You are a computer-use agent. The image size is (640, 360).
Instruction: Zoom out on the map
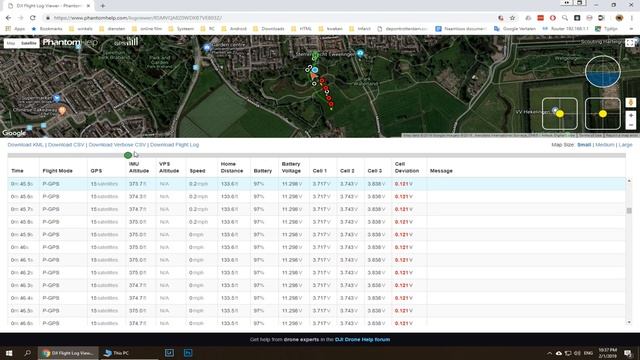click(631, 125)
